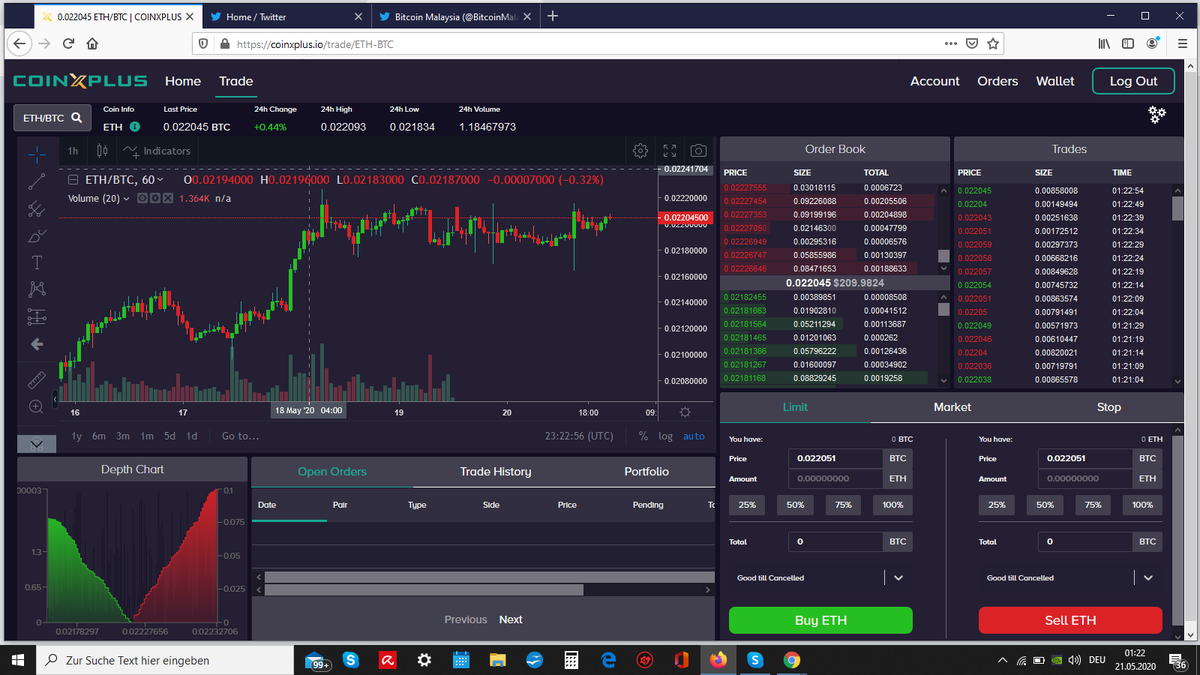Click the buy Amount input field
Screen dimensions: 1200x675
[x=835, y=479]
